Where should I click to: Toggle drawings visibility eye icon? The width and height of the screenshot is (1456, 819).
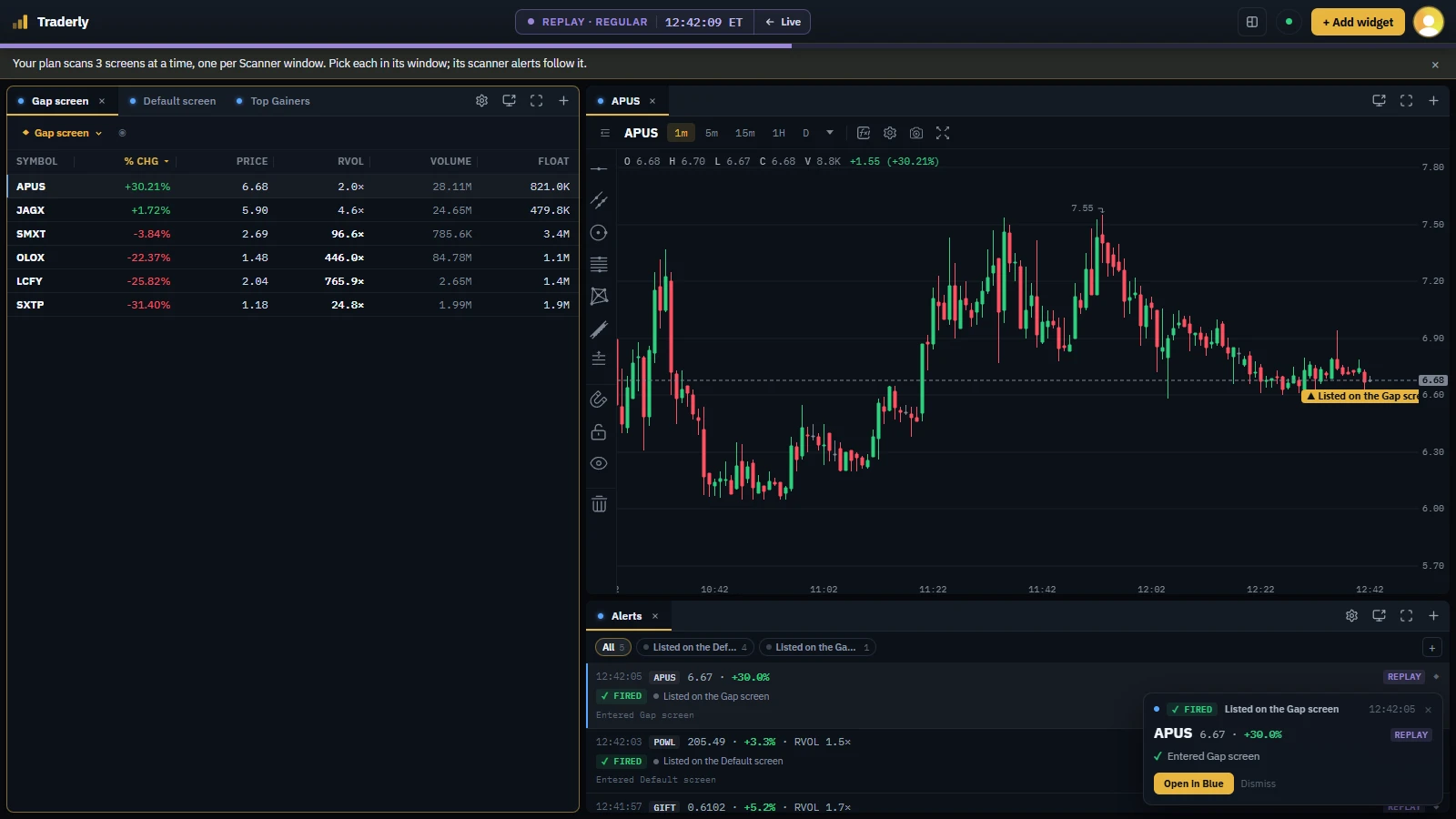(x=599, y=463)
